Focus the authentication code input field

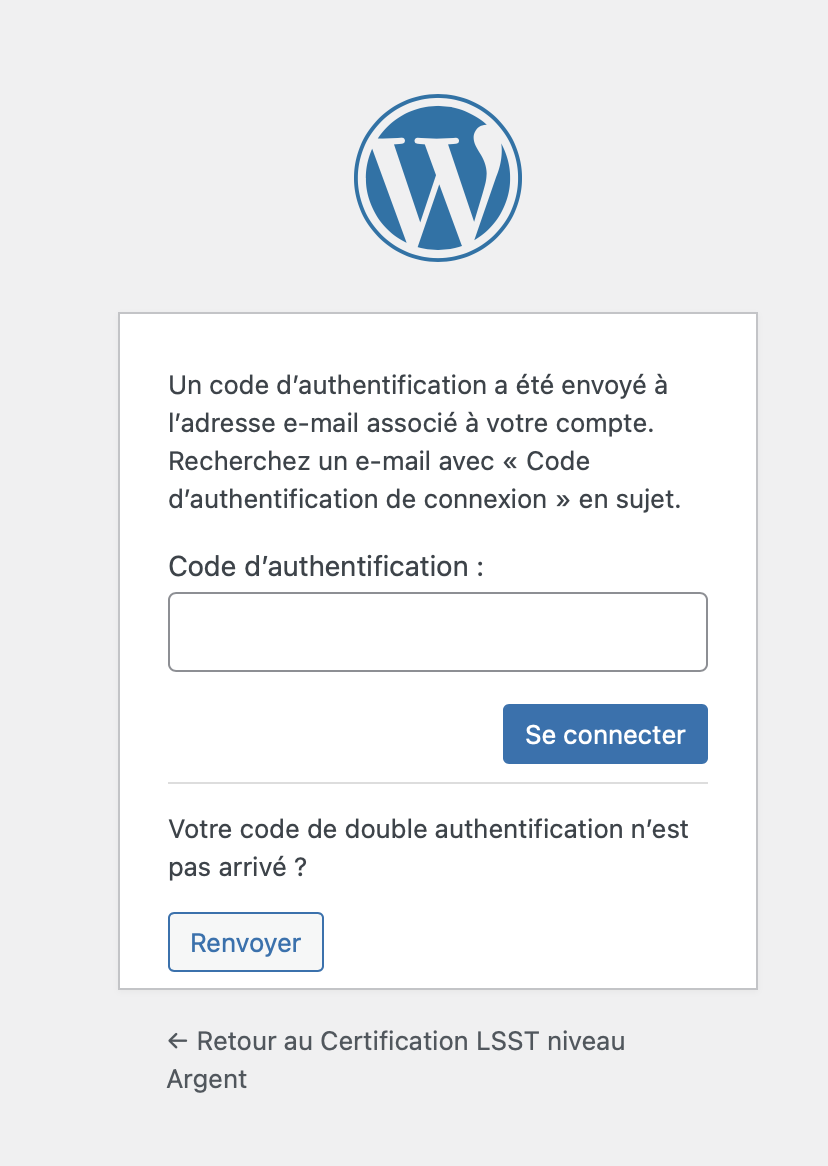pos(438,632)
